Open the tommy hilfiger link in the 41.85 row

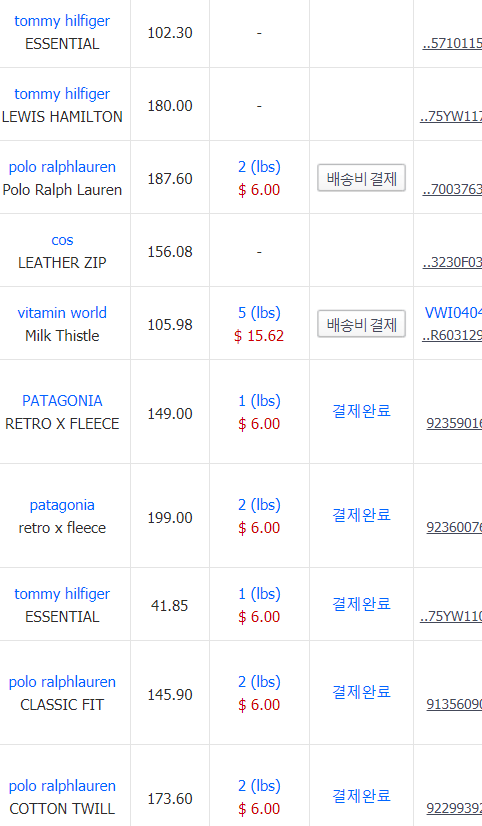coord(62,594)
